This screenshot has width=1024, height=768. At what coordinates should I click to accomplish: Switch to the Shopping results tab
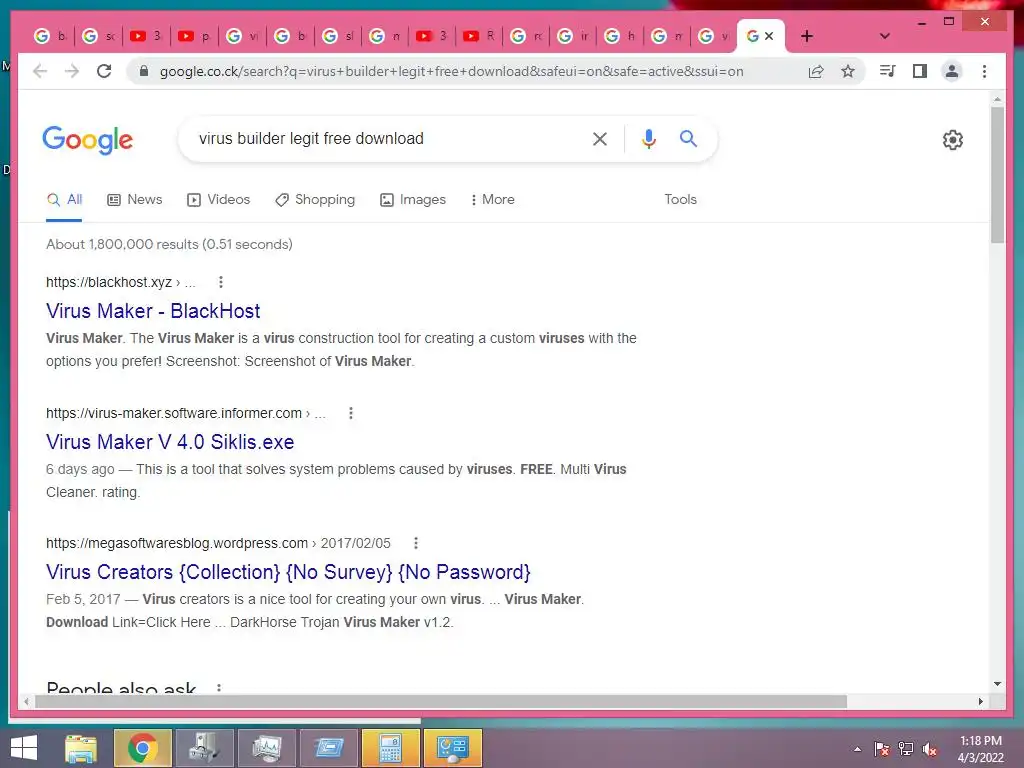(x=315, y=200)
